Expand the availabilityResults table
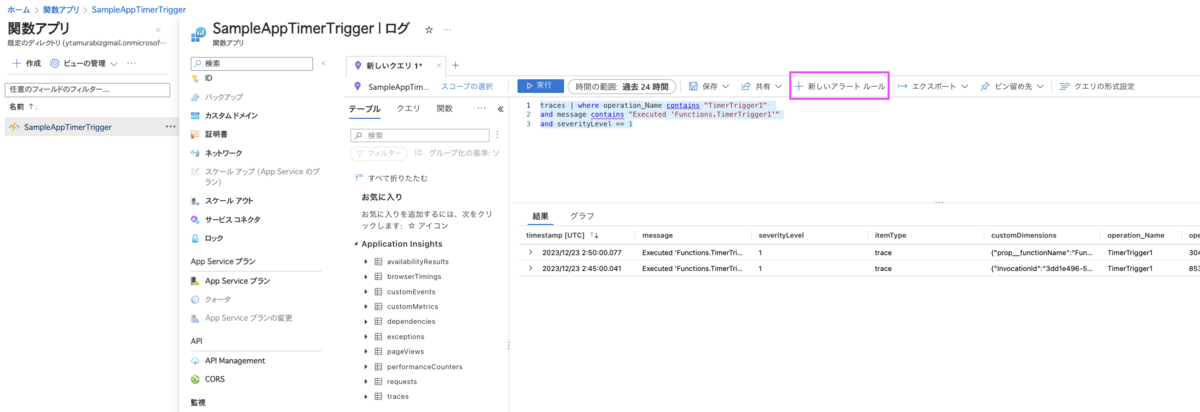 click(x=367, y=261)
